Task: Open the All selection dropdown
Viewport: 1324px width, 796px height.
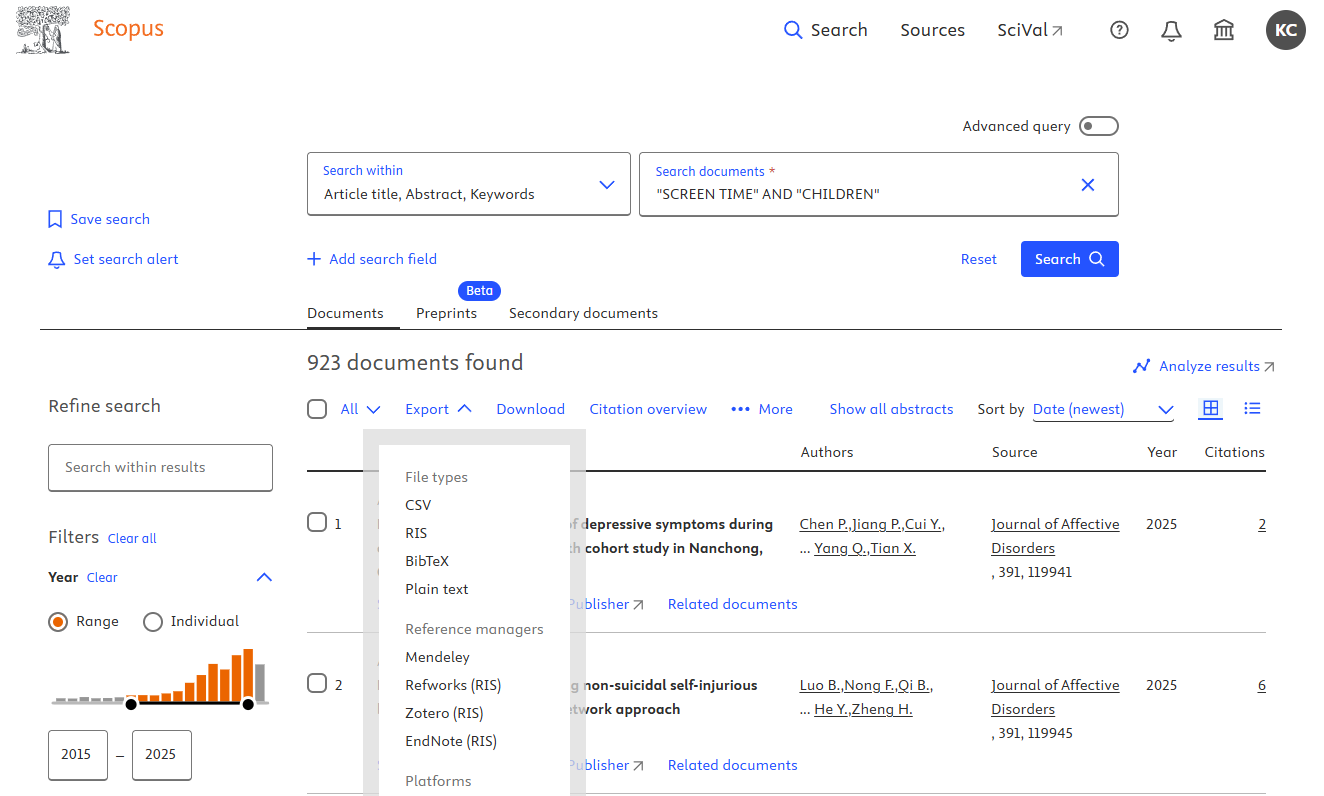Action: pos(360,409)
